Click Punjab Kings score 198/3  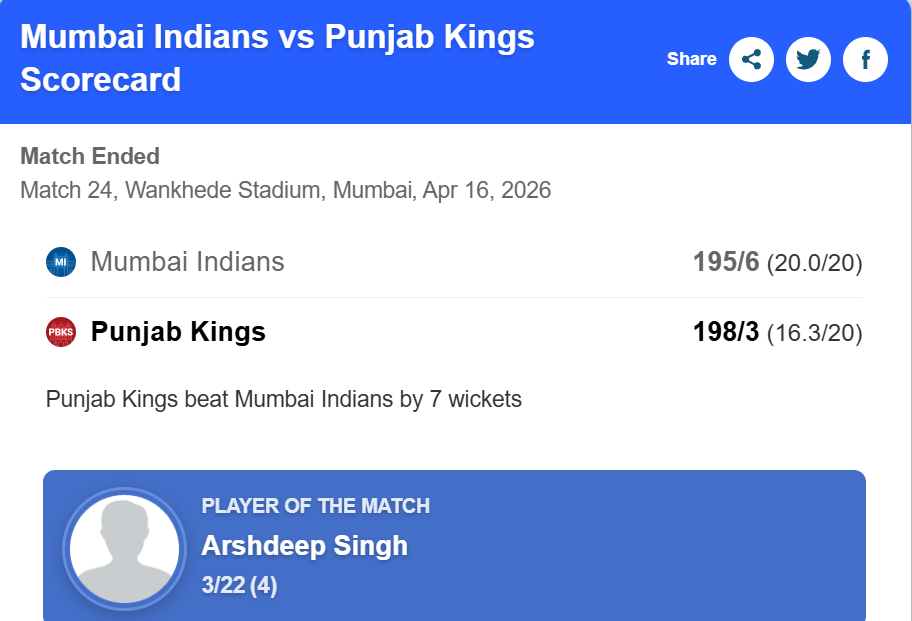point(726,332)
